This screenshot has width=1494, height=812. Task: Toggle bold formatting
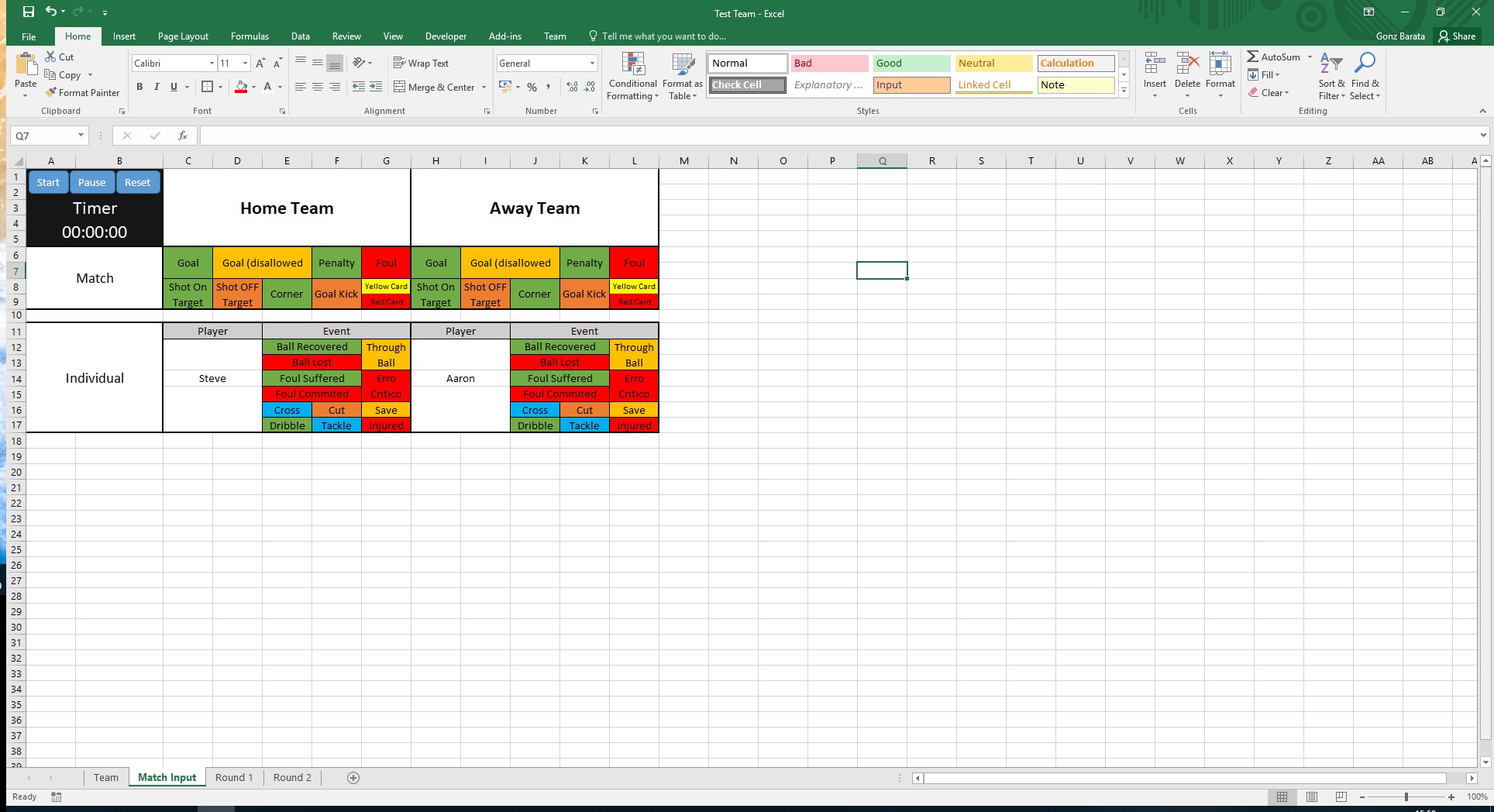(x=140, y=87)
